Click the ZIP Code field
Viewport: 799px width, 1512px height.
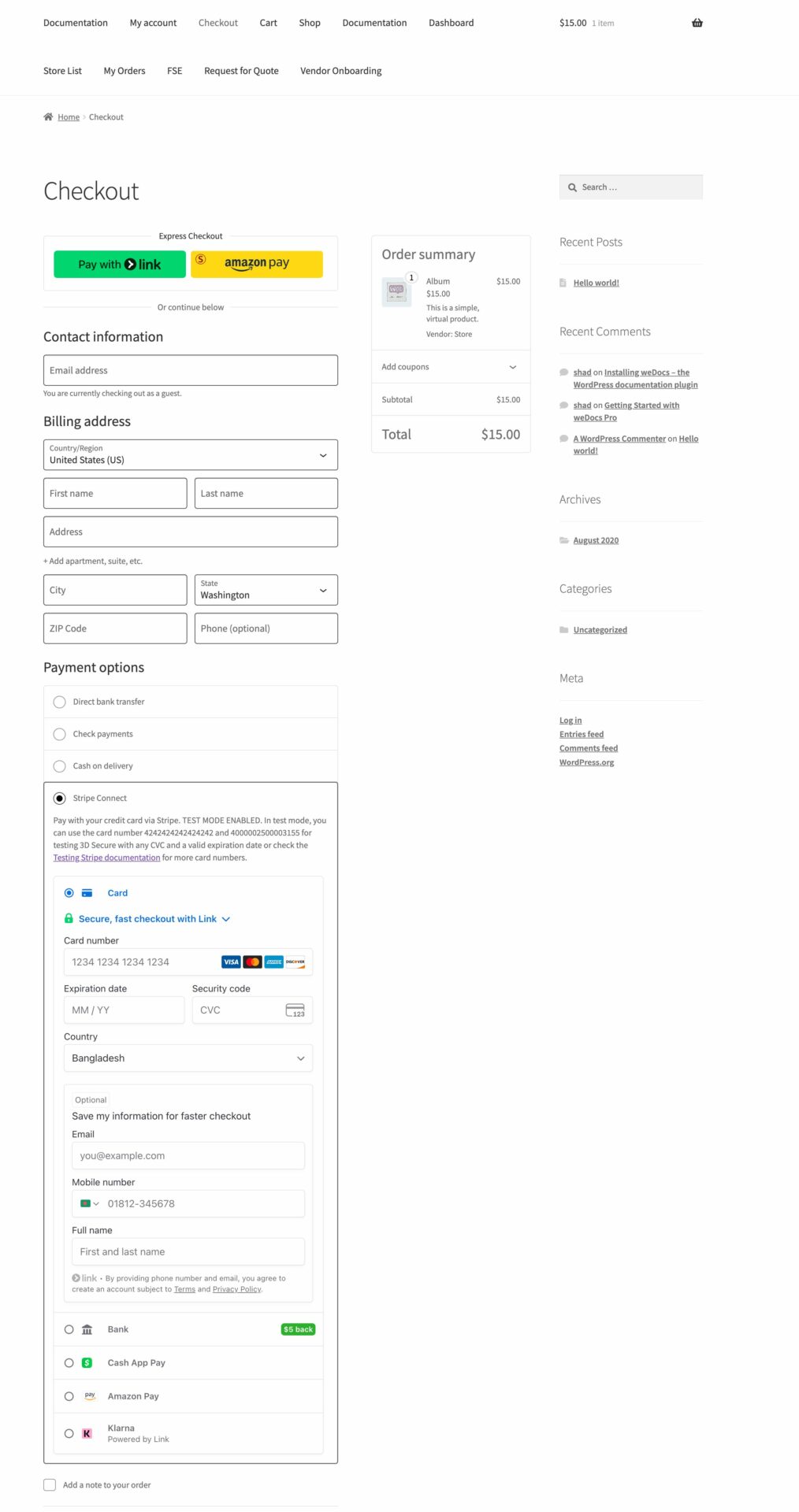pos(115,628)
